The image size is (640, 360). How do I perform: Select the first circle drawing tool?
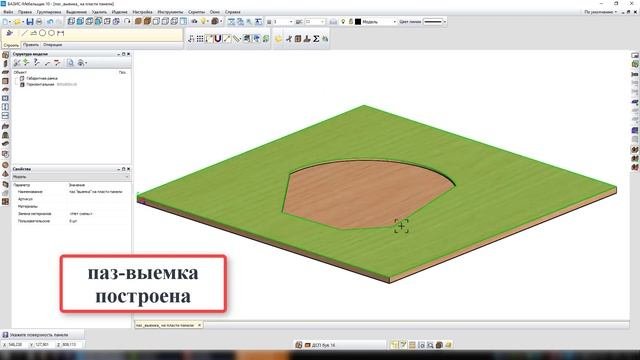coord(42,33)
